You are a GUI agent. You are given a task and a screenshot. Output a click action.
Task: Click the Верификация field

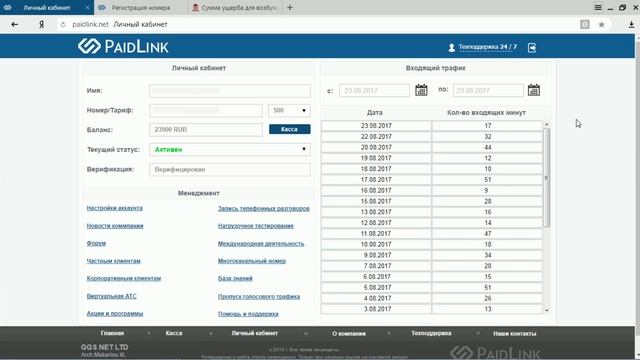click(230, 169)
